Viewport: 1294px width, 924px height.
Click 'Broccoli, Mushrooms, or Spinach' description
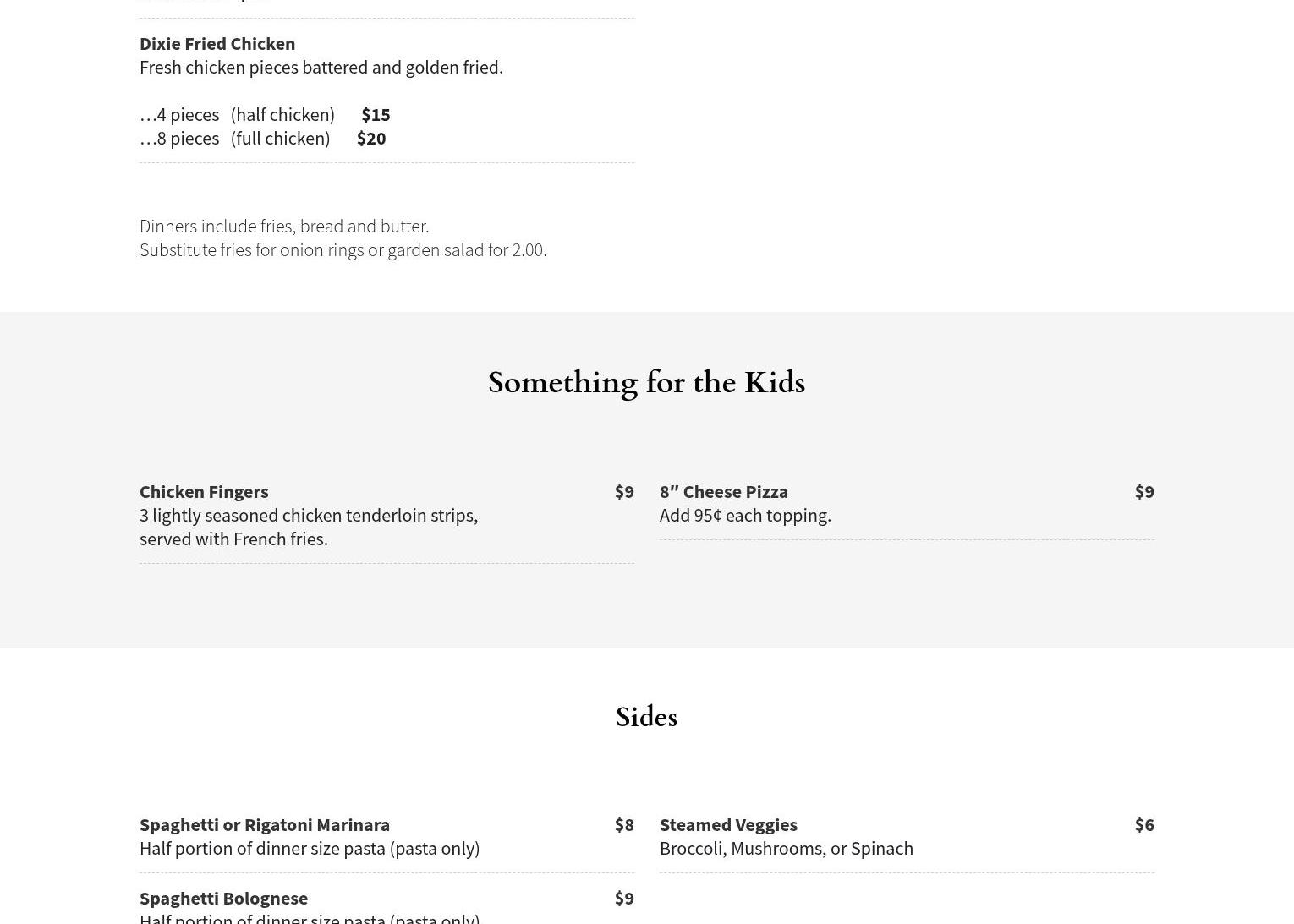point(787,848)
